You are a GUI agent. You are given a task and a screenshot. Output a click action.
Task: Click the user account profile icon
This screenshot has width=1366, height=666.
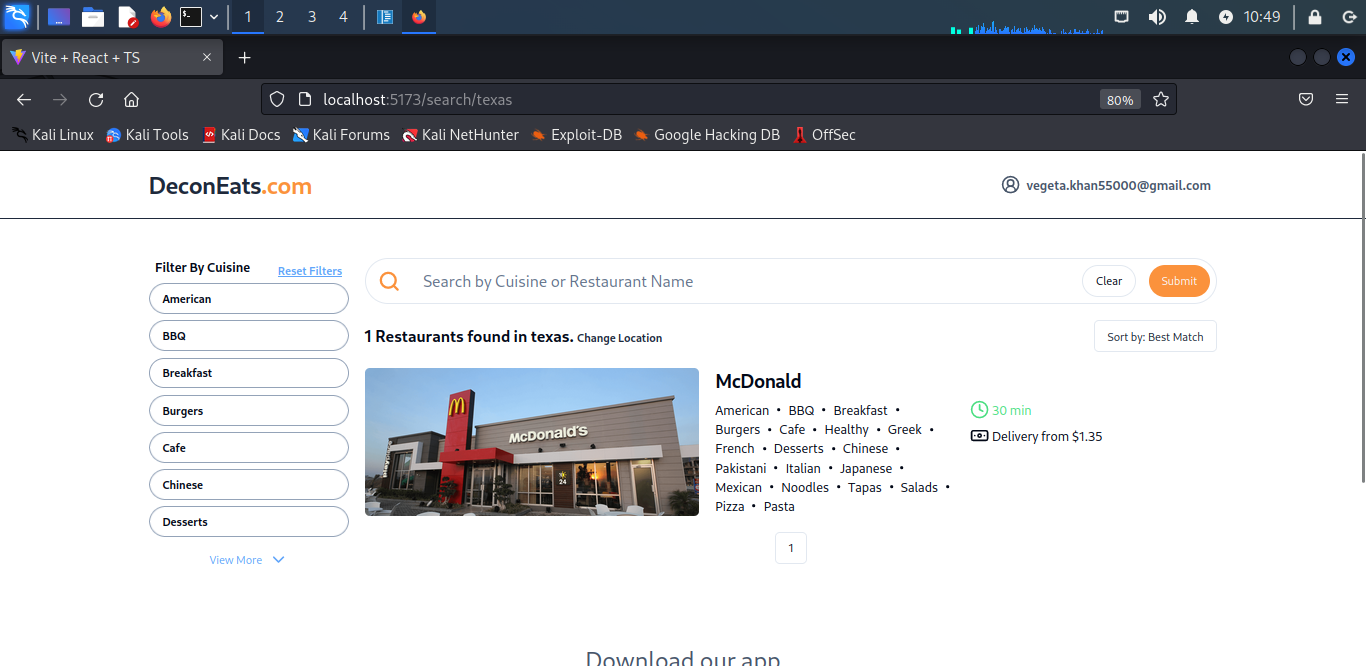(1009, 184)
